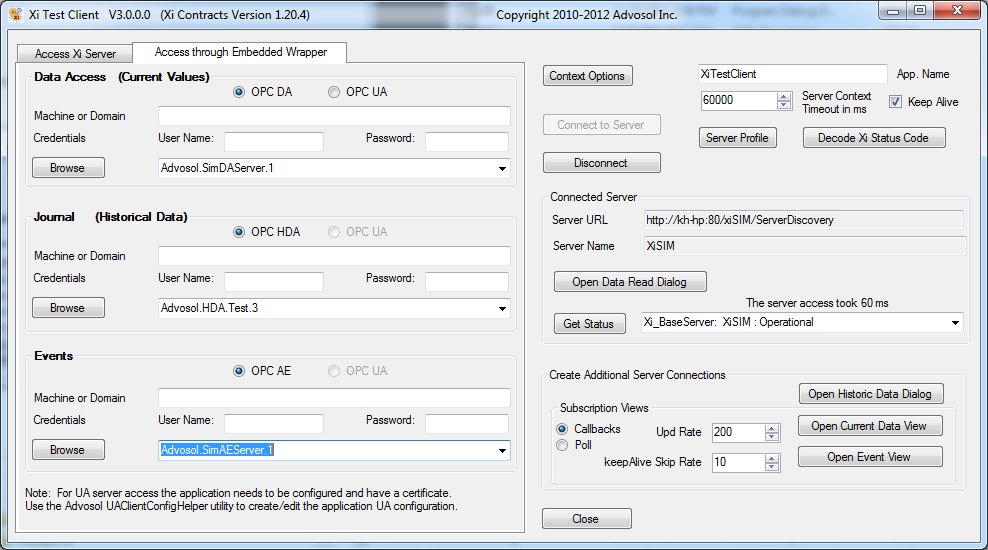Click Open Data Read Dialog

[630, 282]
